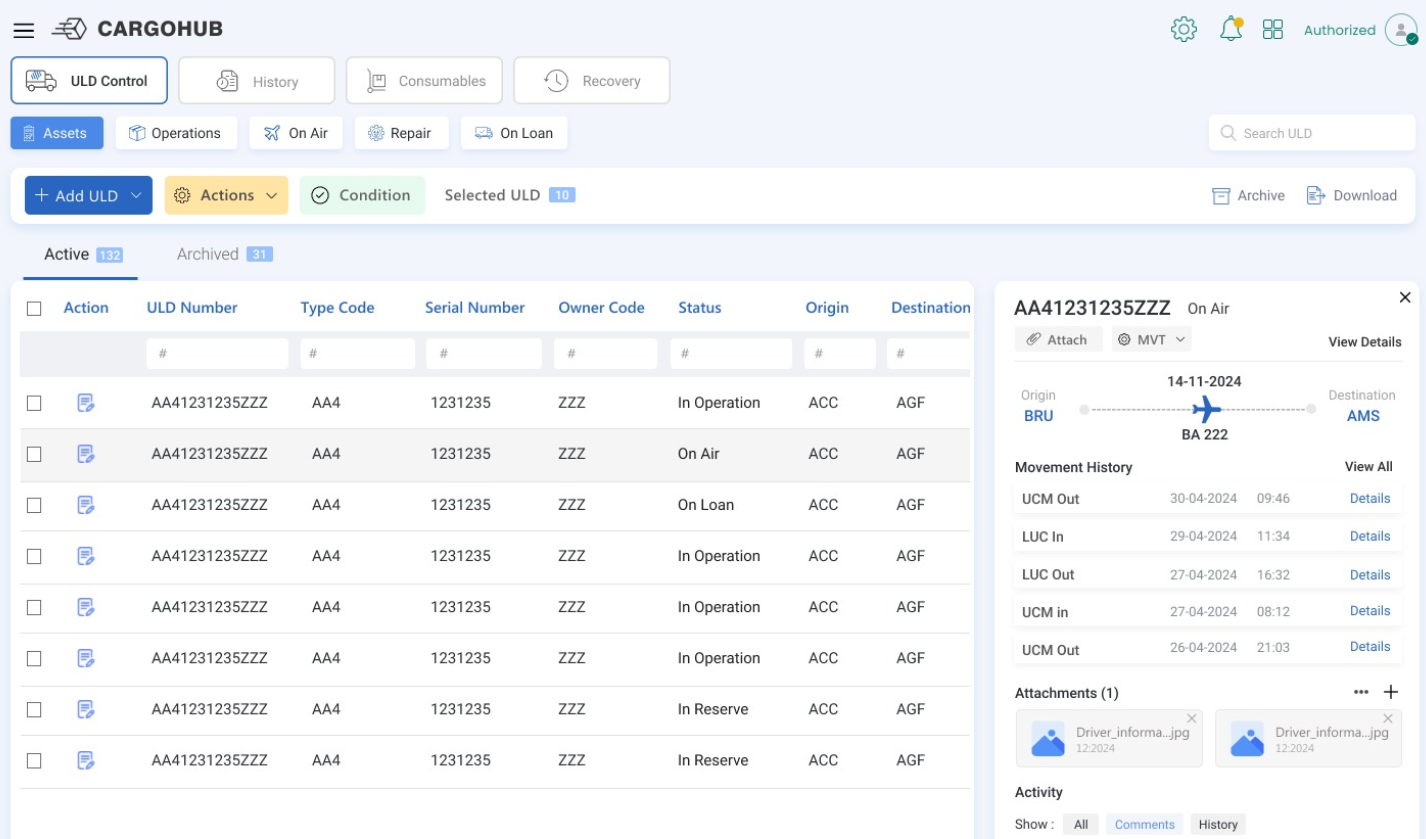Open the notifications bell

(x=1230, y=30)
